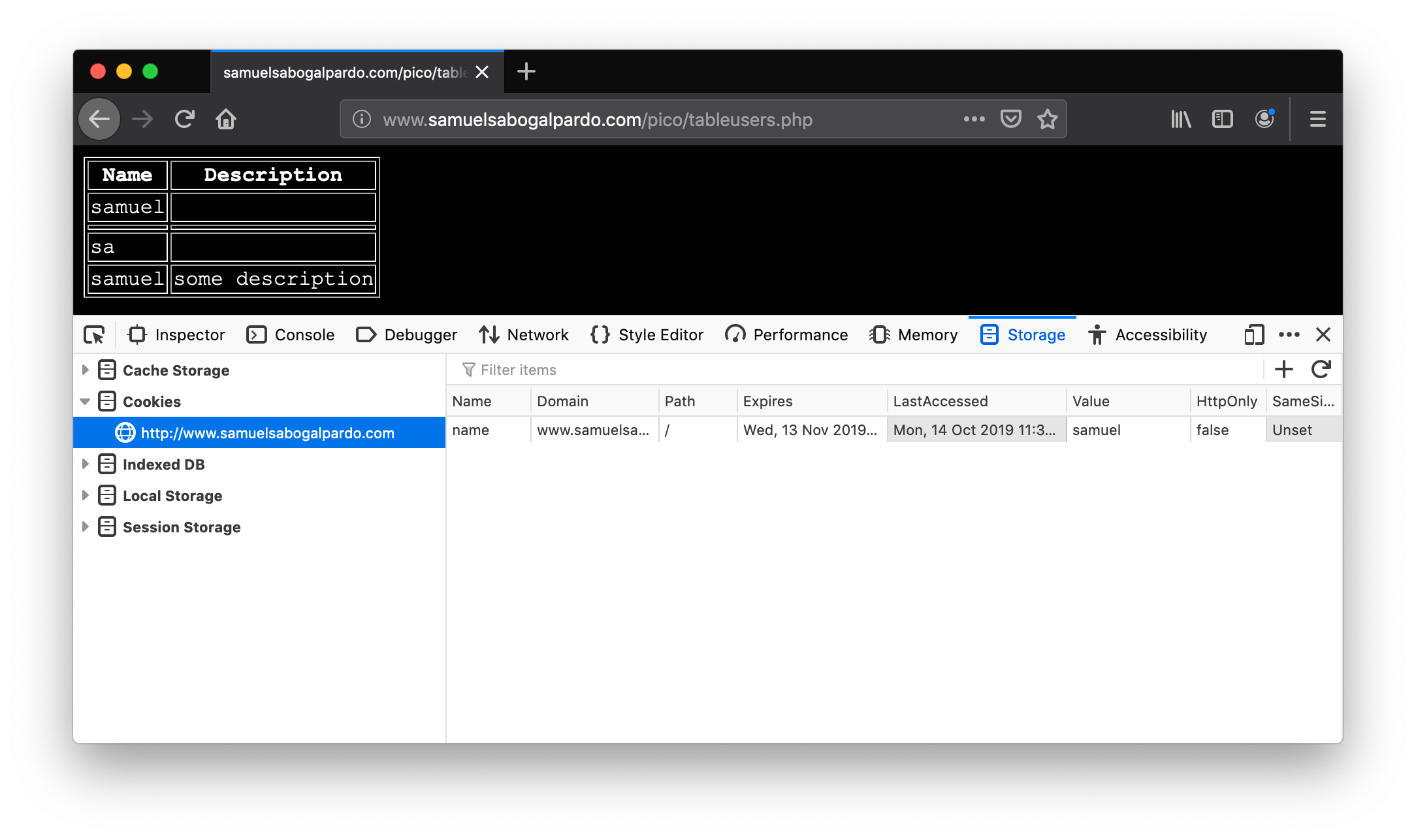Open the Library icon in toolbar

click(x=1181, y=119)
